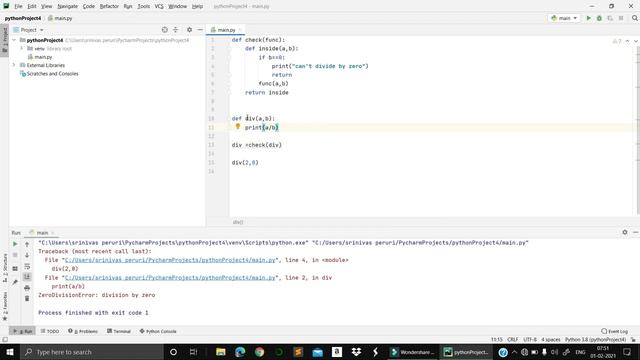The width and height of the screenshot is (640, 360).
Task: Click 4 spaces indent setting
Action: point(551,340)
